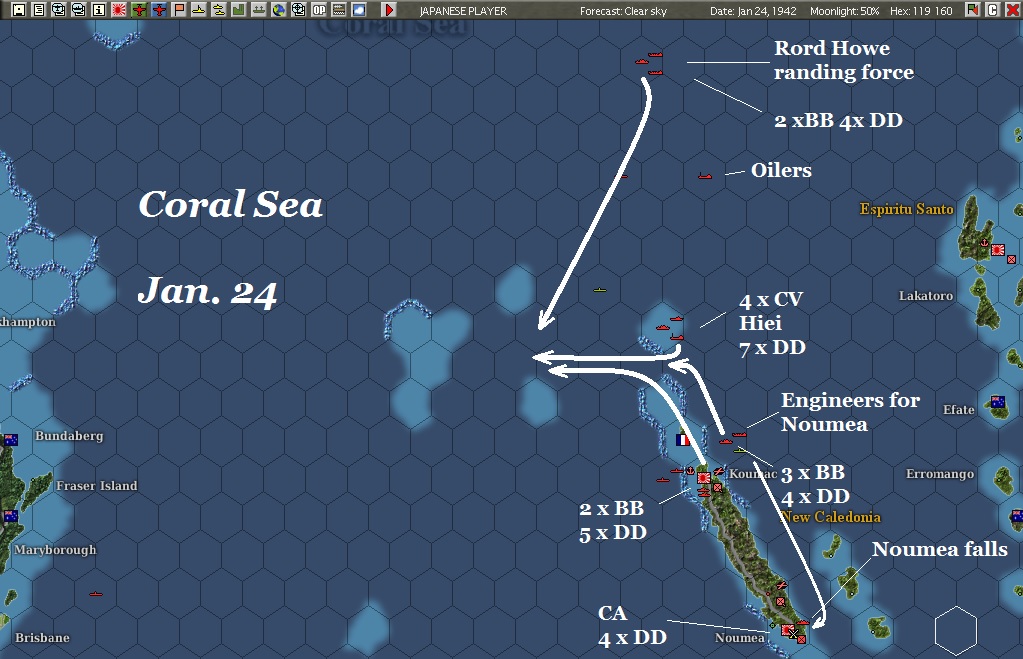This screenshot has height=659, width=1023.
Task: Click the 'Moonlight: 50%' status text
Action: point(844,11)
